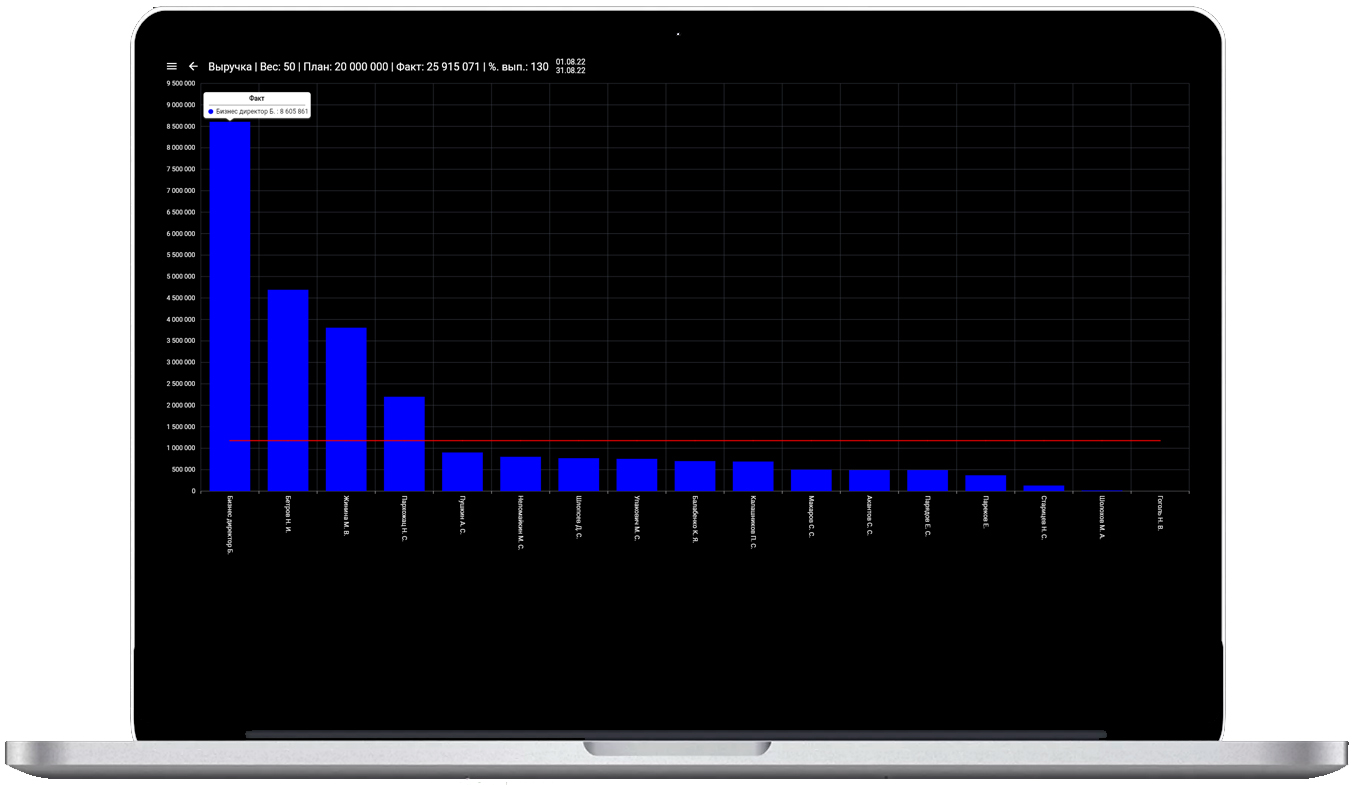Click the date range 01.08.22–31.08.22

click(x=570, y=66)
